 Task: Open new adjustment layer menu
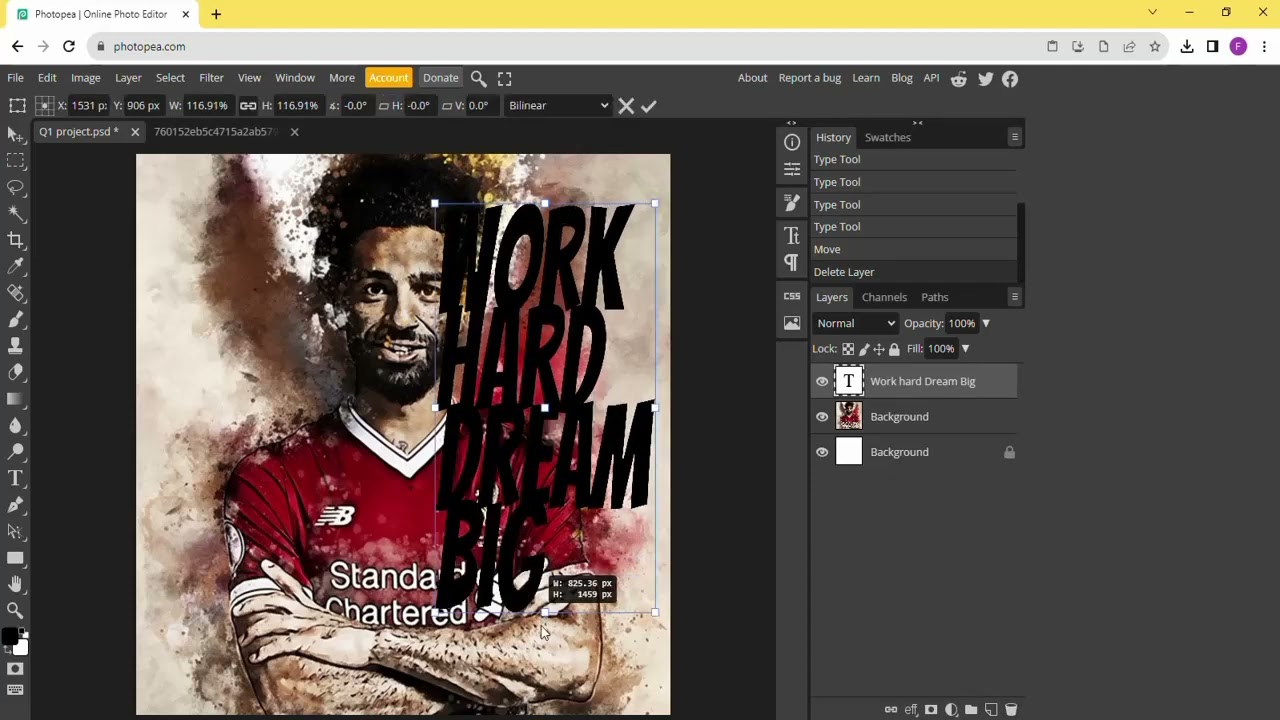[951, 710]
